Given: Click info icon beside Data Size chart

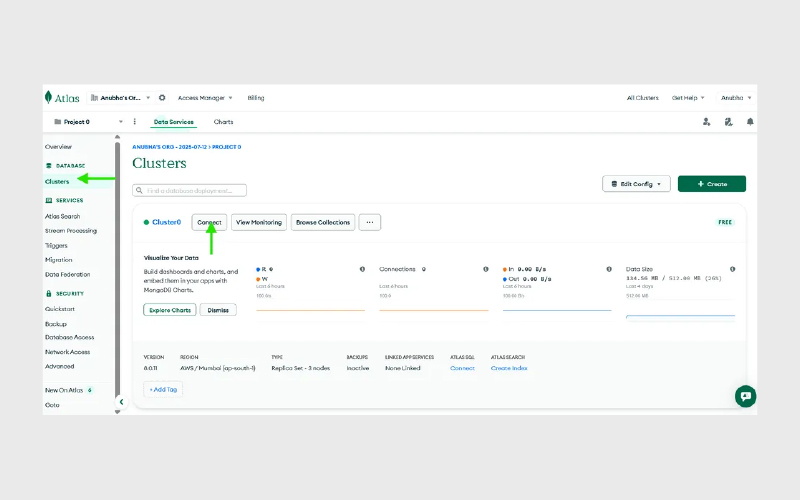Looking at the screenshot, I should 732,269.
